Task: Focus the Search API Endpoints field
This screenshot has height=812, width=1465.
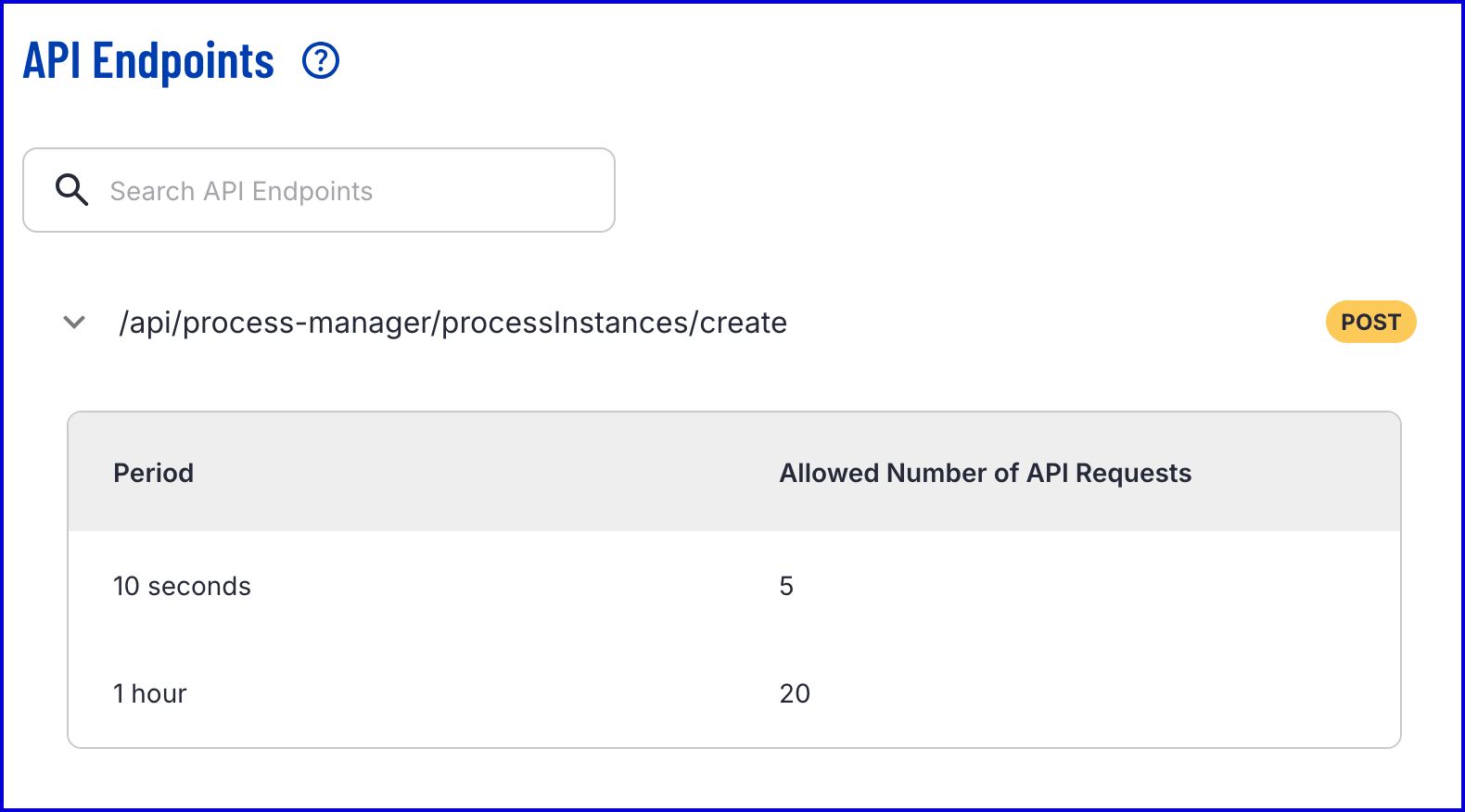Action: coord(319,190)
